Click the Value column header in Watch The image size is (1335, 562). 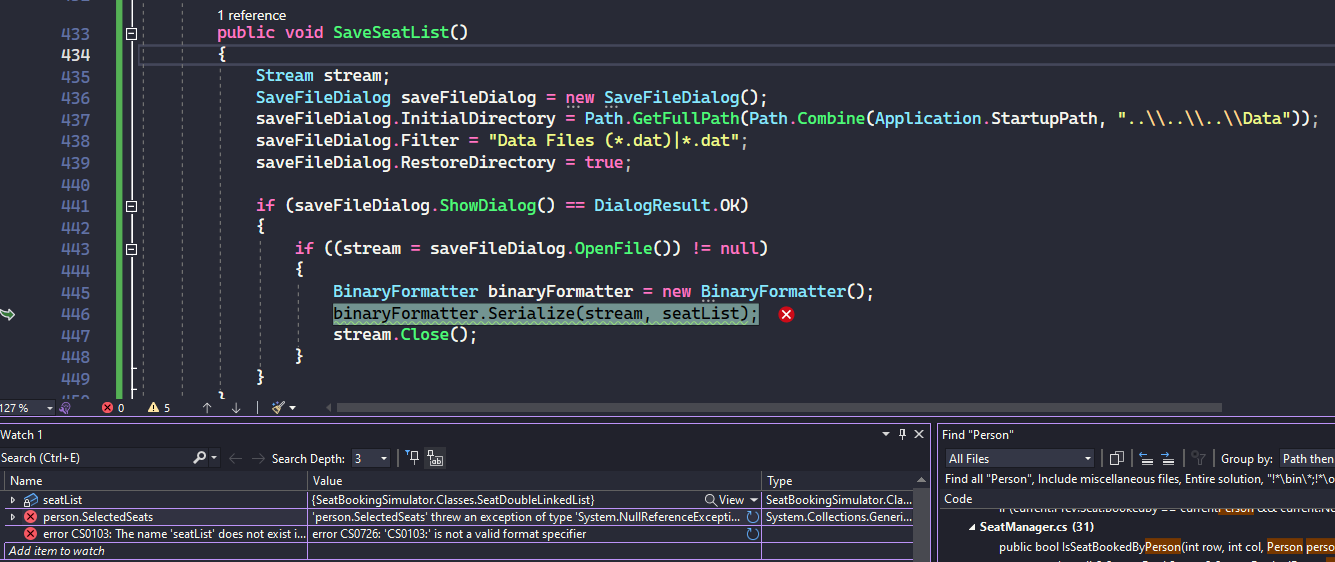(535, 481)
